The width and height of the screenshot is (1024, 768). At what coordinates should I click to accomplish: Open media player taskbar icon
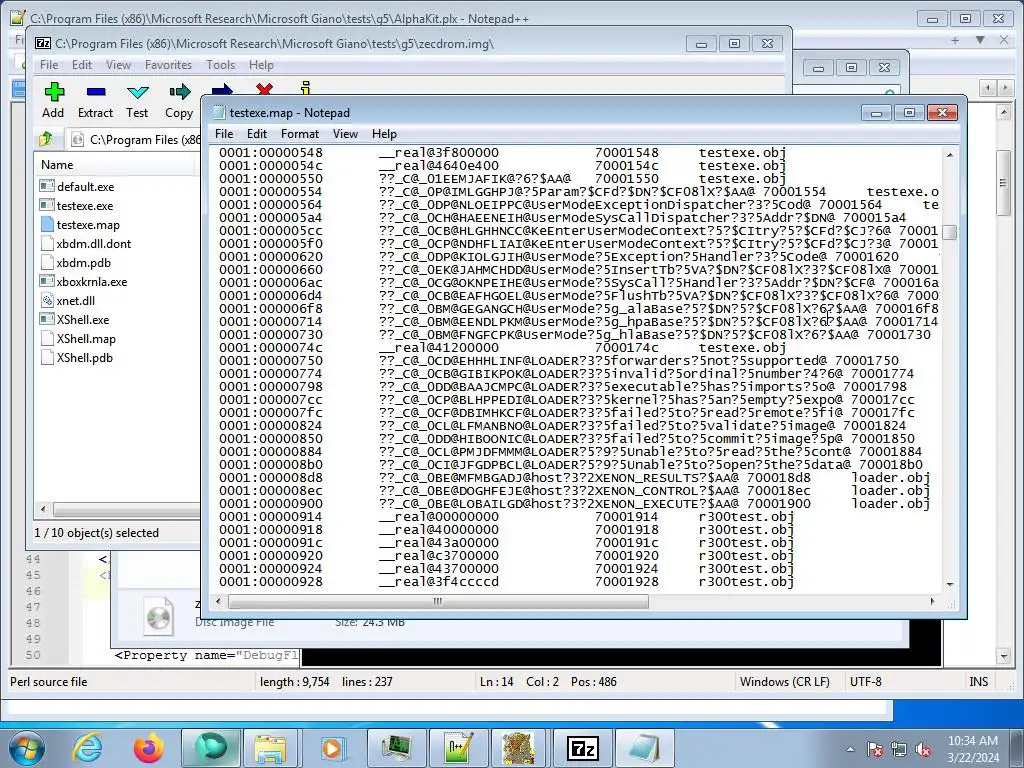point(332,748)
